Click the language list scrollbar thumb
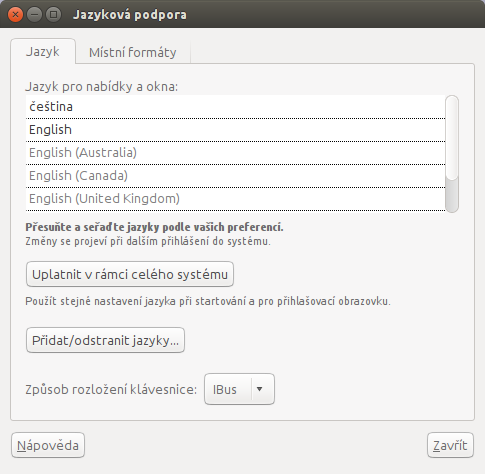Image resolution: width=485 pixels, height=474 pixels. [452, 138]
